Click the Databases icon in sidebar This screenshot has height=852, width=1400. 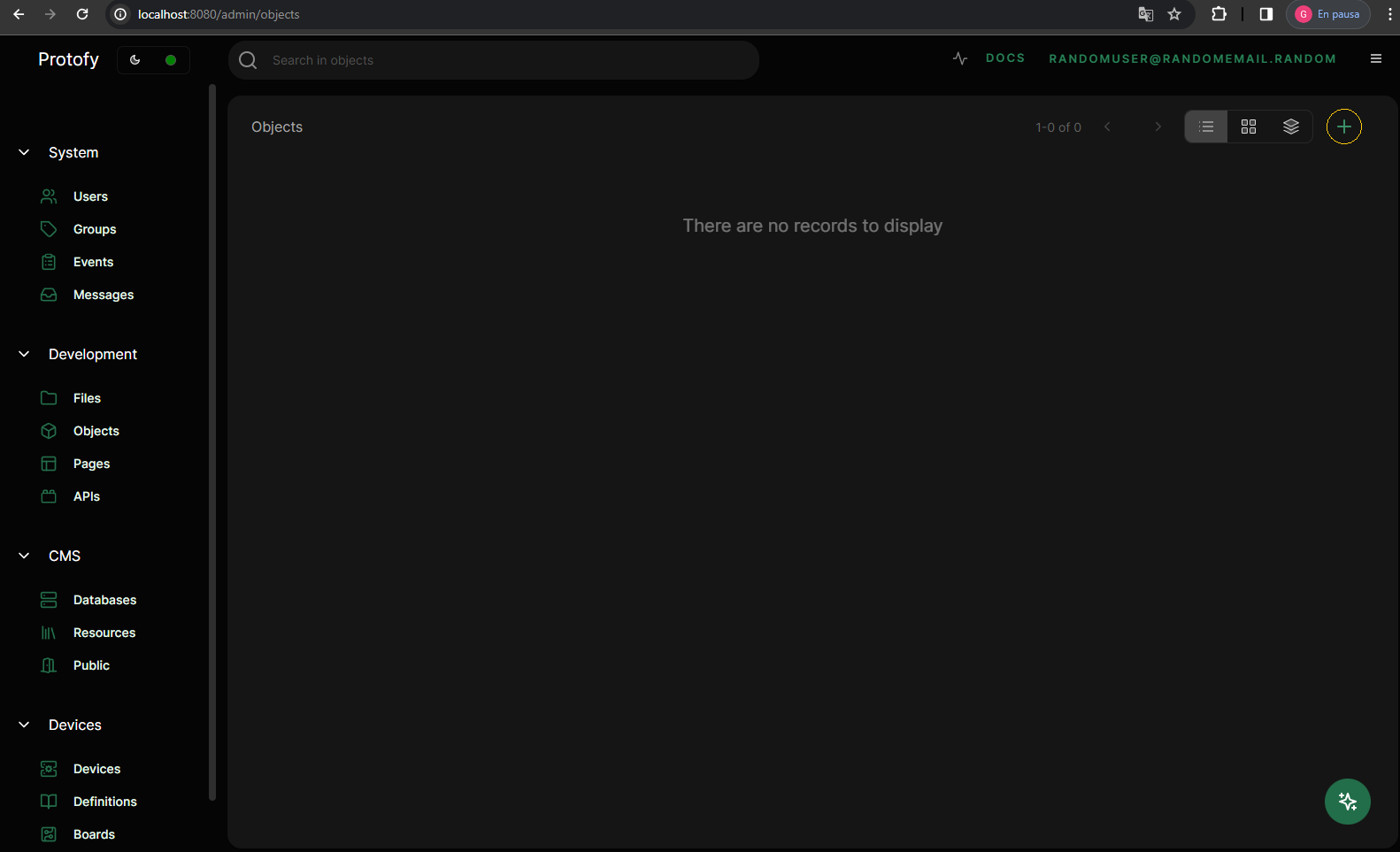[49, 600]
